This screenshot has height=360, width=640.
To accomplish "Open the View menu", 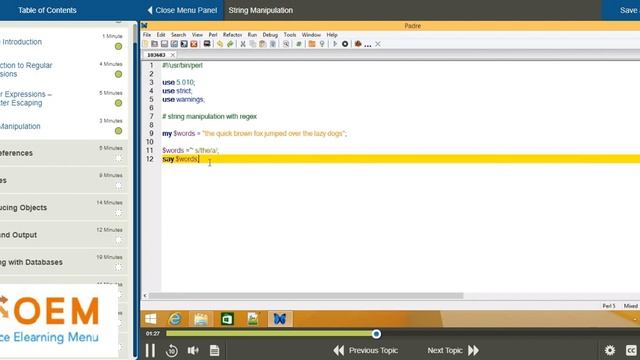I will [197, 35].
